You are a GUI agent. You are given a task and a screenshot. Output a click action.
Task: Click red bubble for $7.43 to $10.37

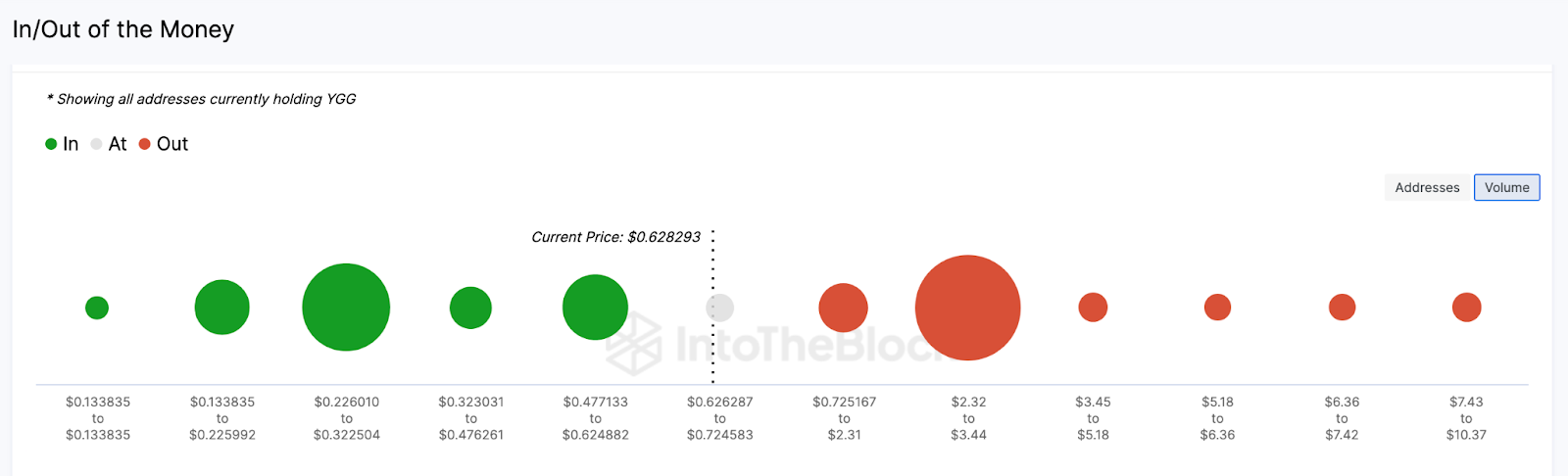click(x=1466, y=308)
